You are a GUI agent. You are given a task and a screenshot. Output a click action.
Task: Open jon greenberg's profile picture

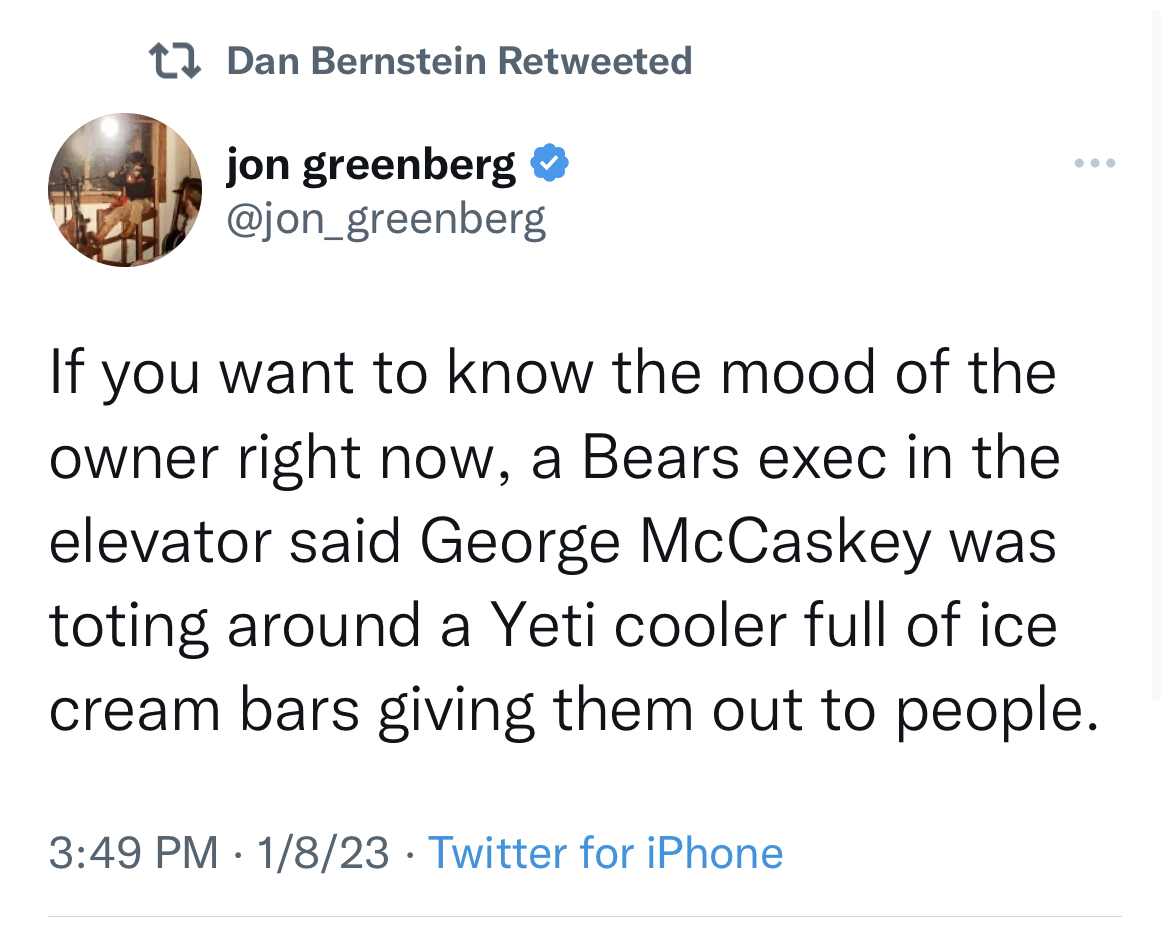(x=125, y=190)
